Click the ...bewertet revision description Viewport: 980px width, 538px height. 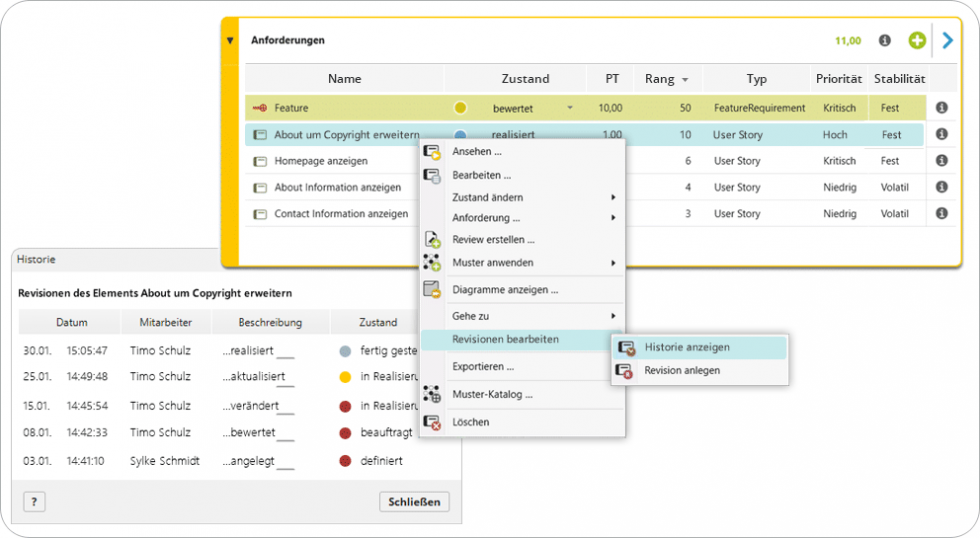pos(249,432)
